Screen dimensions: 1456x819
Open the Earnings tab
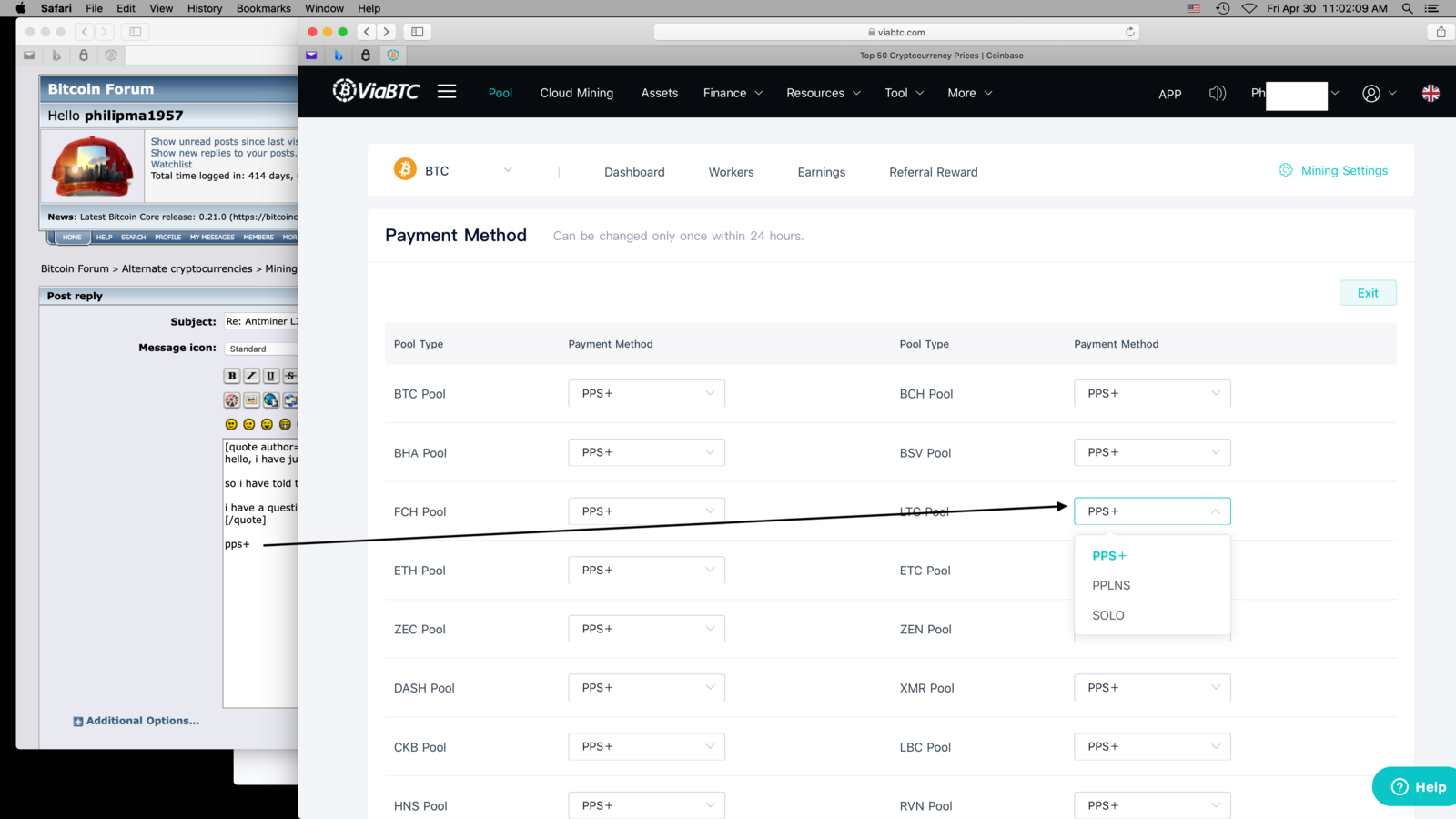(822, 172)
